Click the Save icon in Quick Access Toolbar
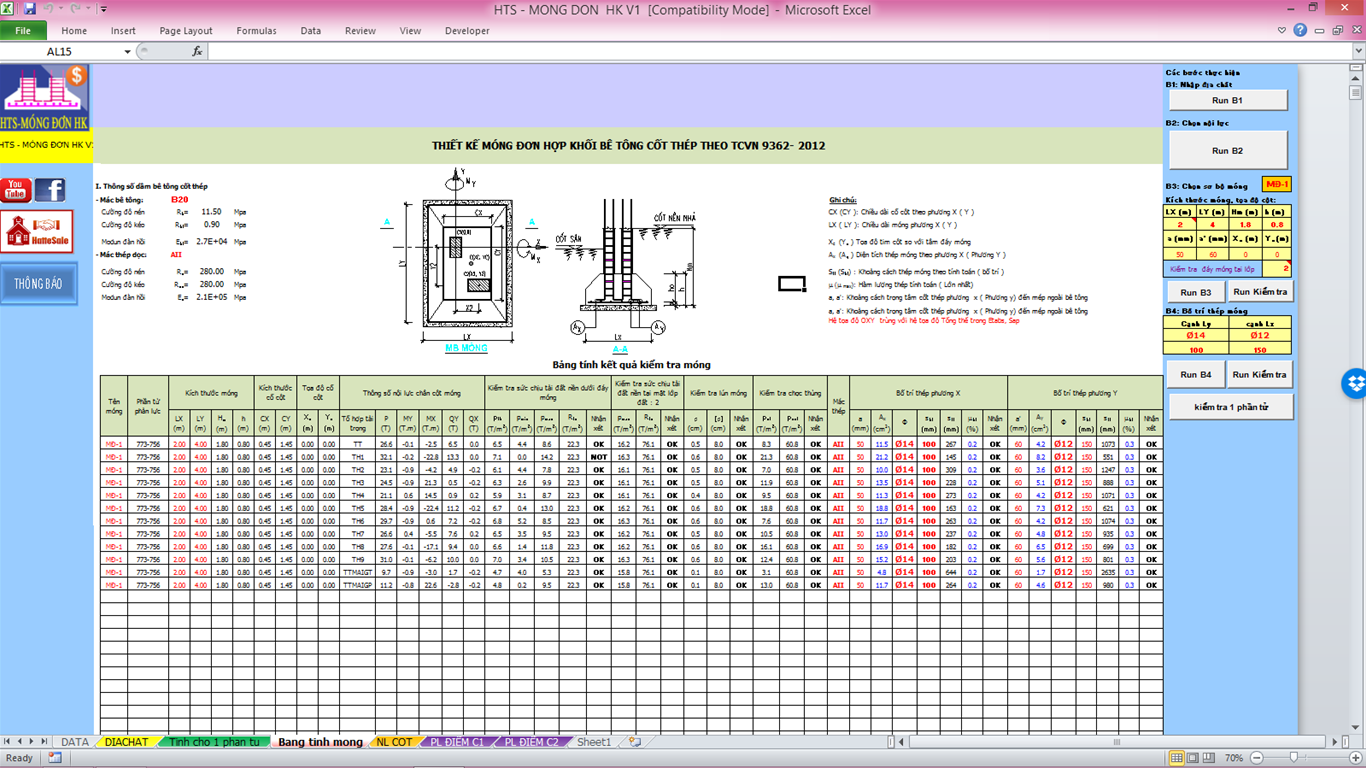1366x768 pixels. click(30, 9)
